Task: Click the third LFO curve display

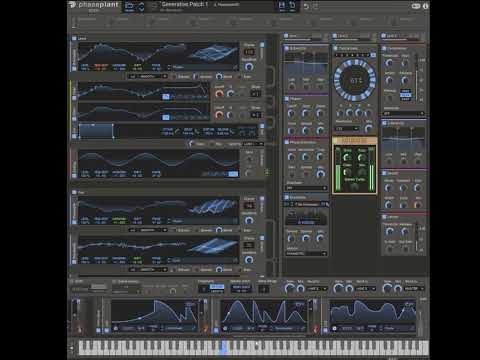Action: pyautogui.click(x=373, y=311)
